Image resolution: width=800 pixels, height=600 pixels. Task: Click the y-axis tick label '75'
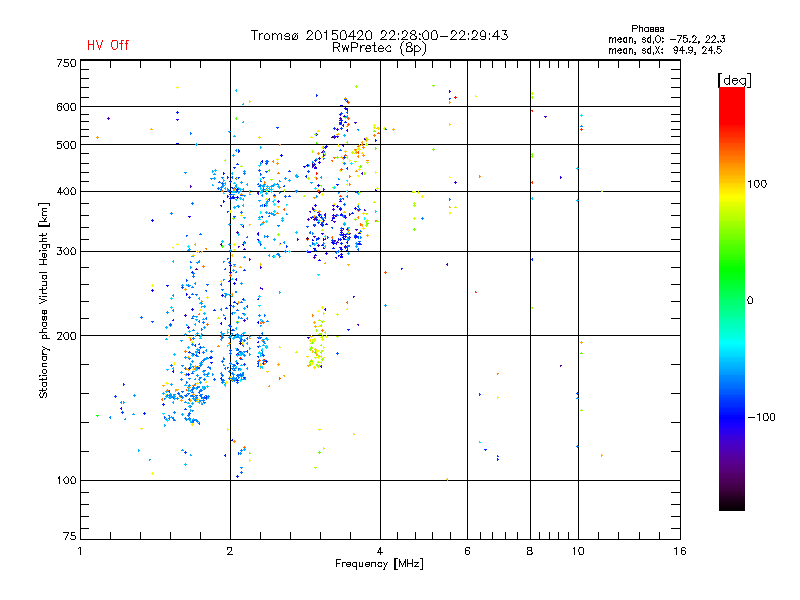(70, 536)
